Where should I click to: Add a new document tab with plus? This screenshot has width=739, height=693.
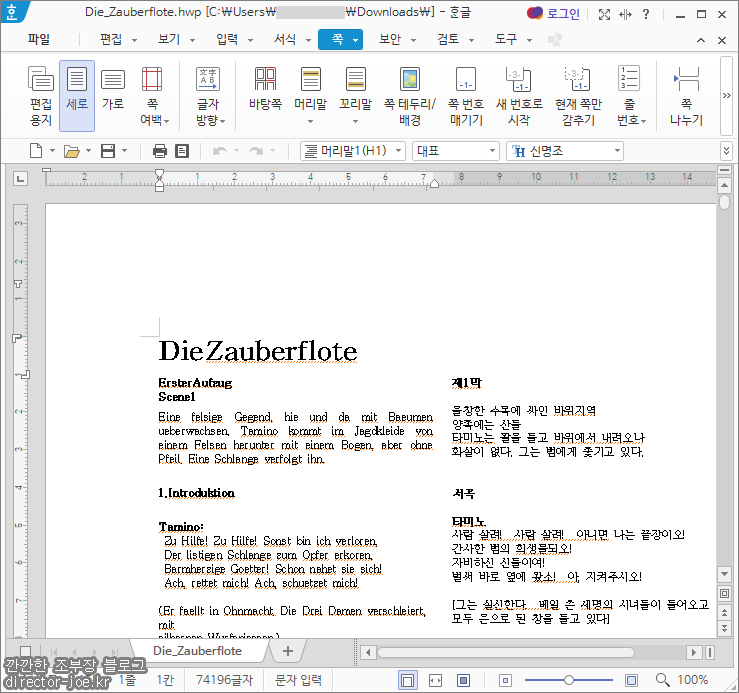pyautogui.click(x=287, y=651)
